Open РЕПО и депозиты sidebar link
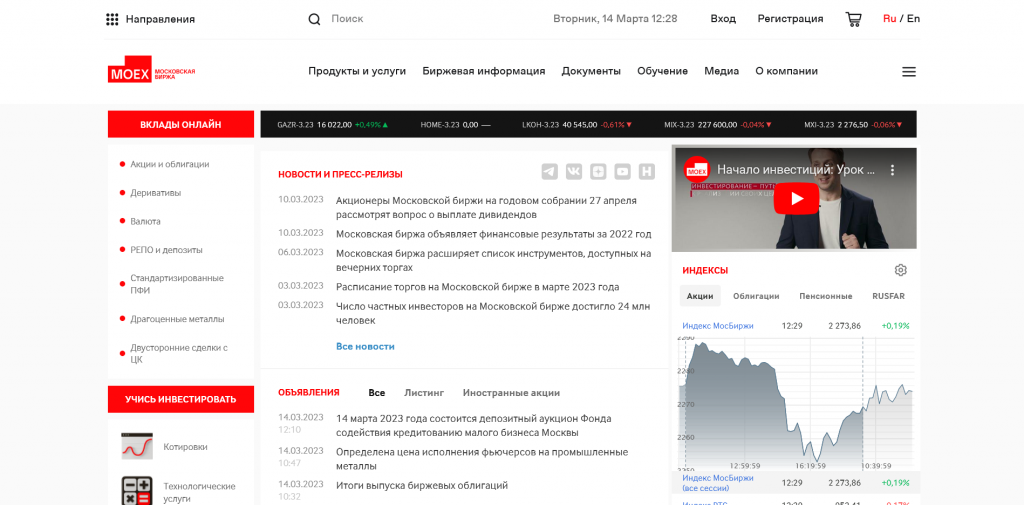Viewport: 1024px width, 505px height. pos(166,250)
